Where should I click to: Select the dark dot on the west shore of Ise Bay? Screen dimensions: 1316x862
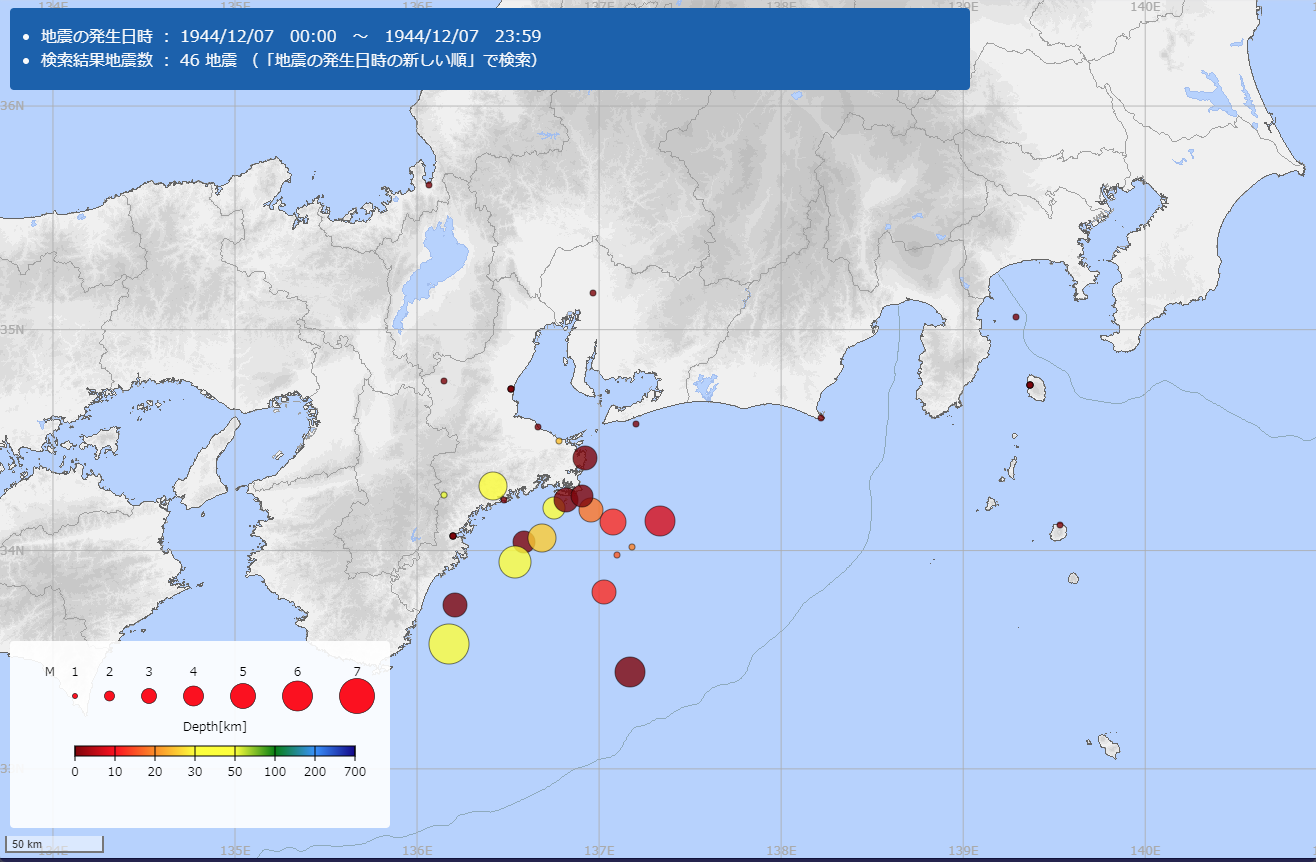point(511,389)
